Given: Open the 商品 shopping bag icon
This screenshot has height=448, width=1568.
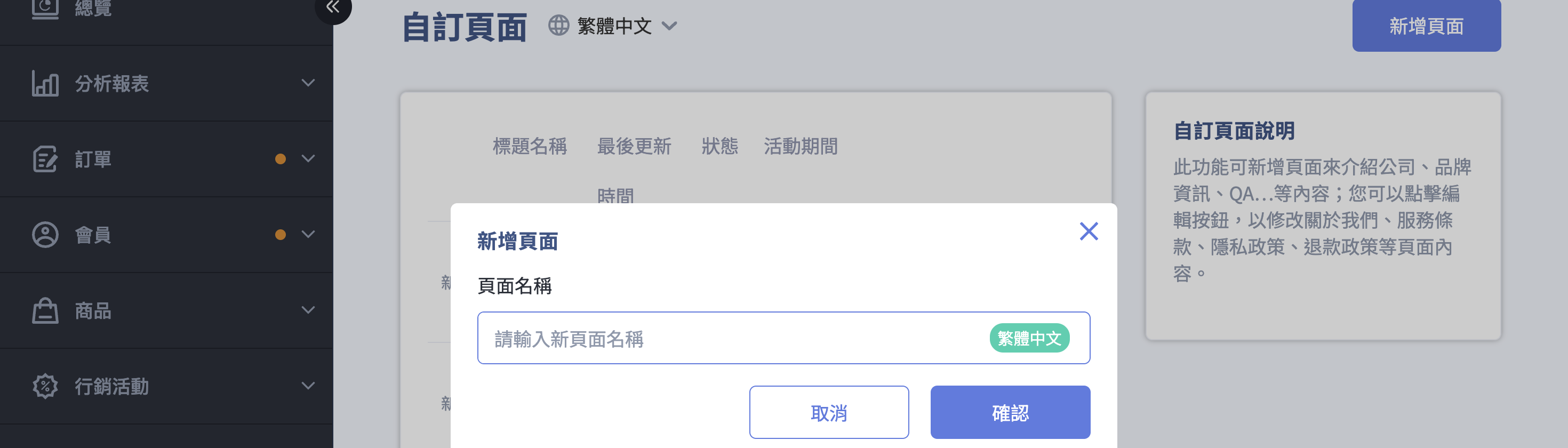Looking at the screenshot, I should tap(45, 310).
